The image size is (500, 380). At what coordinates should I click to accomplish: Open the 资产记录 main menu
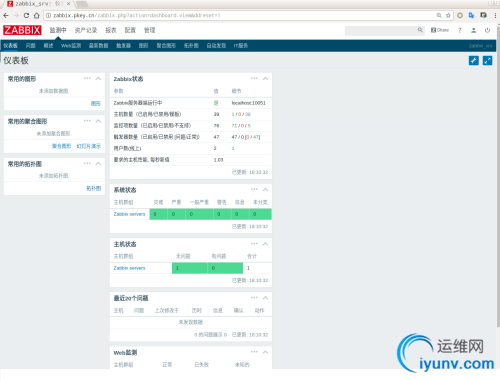pos(86,30)
